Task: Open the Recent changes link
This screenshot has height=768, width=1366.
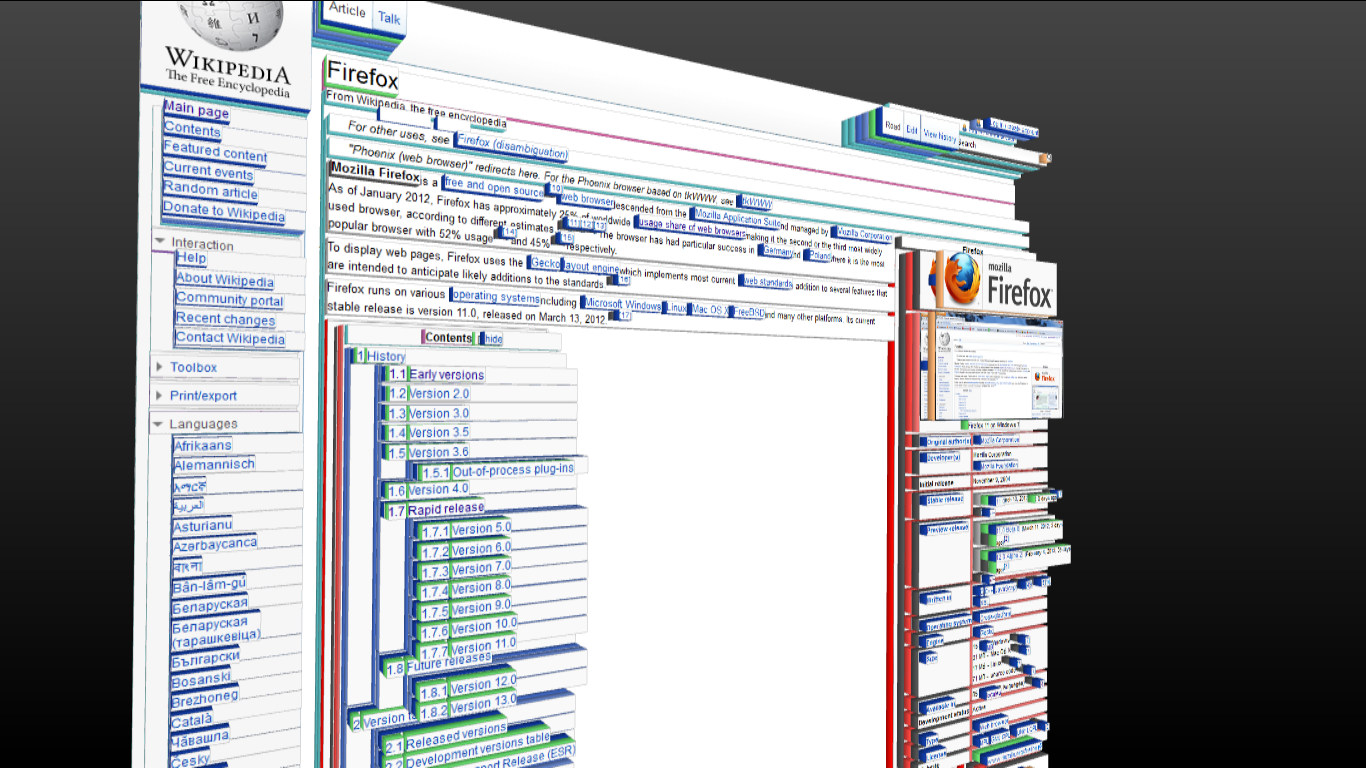Action: [x=225, y=319]
